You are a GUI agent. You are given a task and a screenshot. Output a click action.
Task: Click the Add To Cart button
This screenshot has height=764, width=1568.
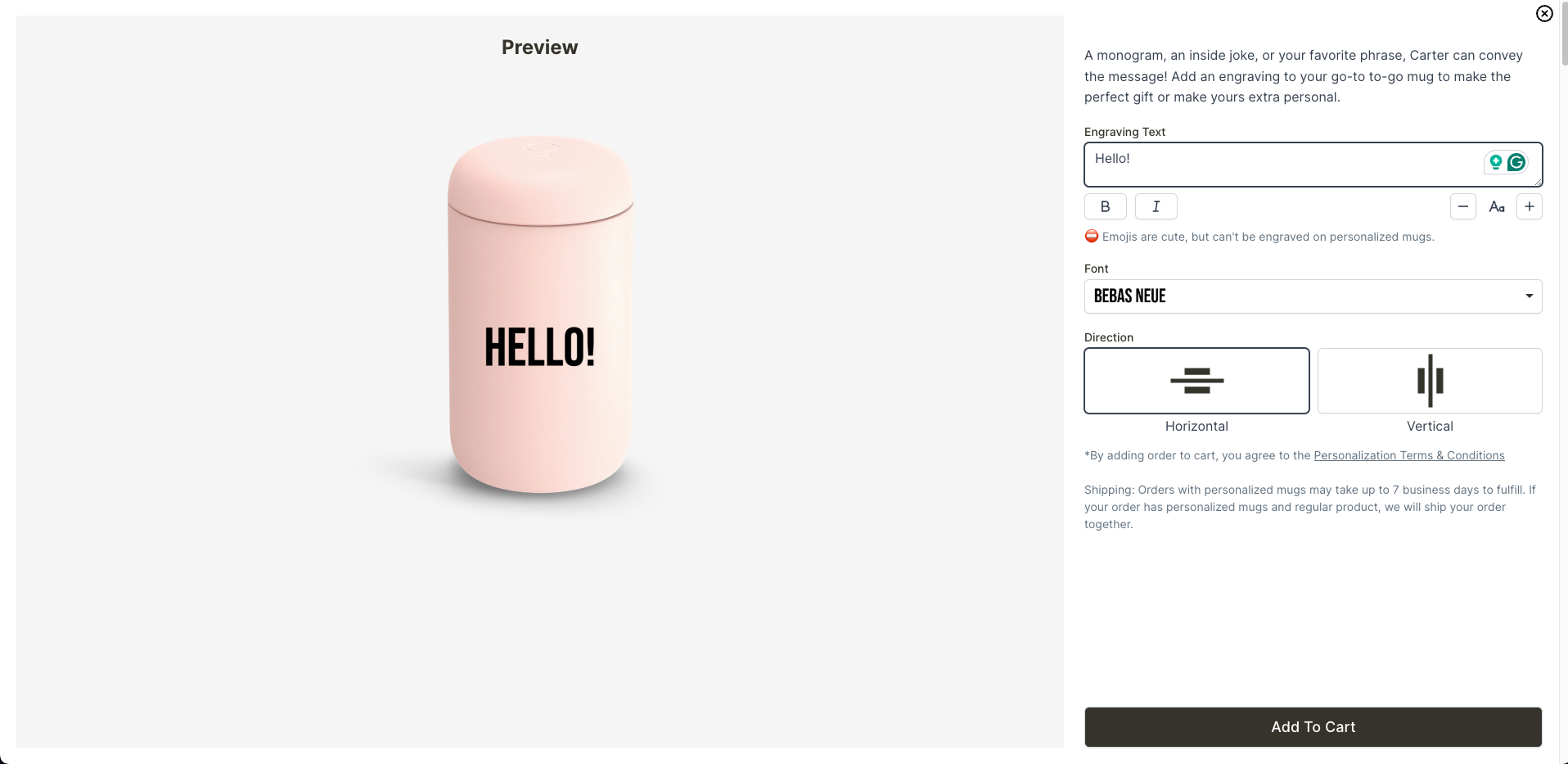pyautogui.click(x=1313, y=727)
